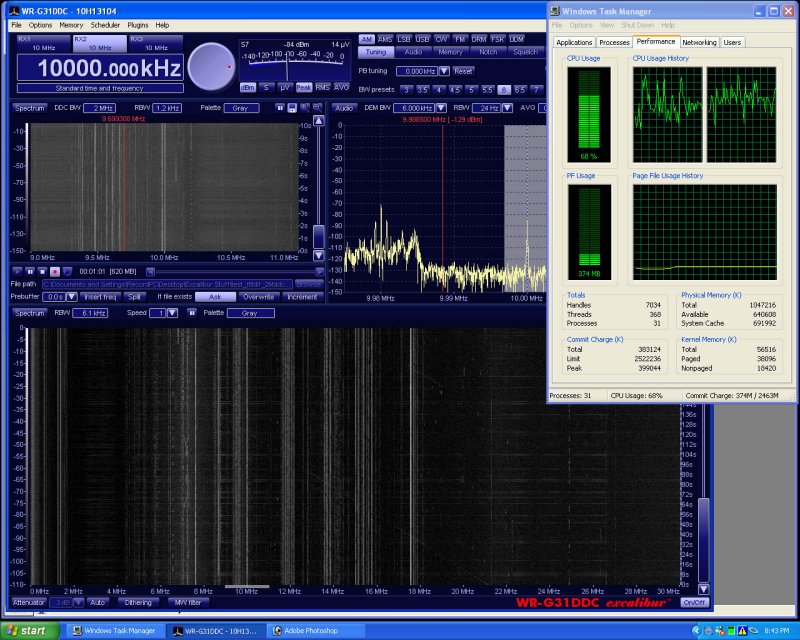Image resolution: width=800 pixels, height=640 pixels.
Task: Click the Insert freq button
Action: click(x=100, y=297)
